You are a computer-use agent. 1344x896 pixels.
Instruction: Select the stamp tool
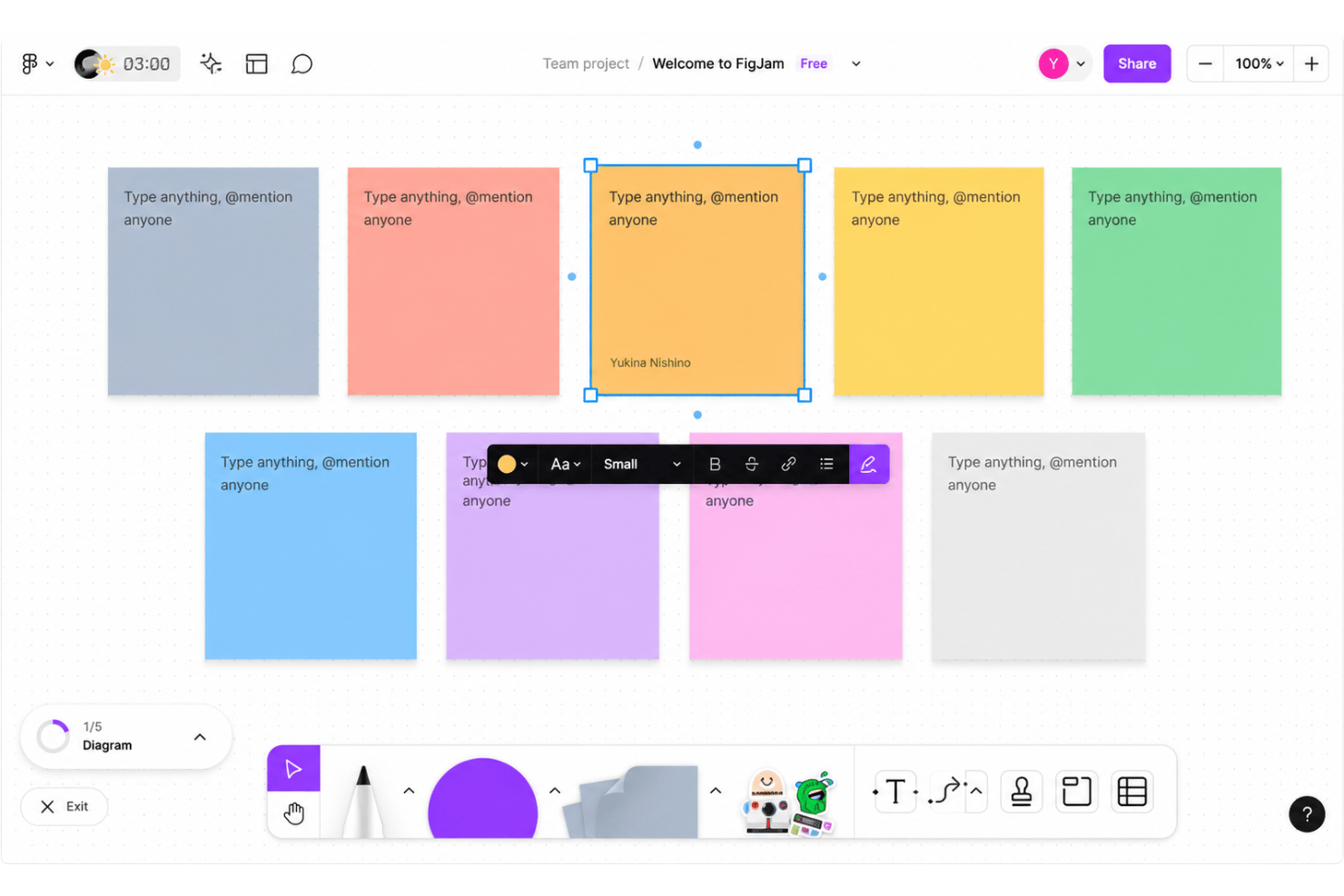pos(1022,792)
